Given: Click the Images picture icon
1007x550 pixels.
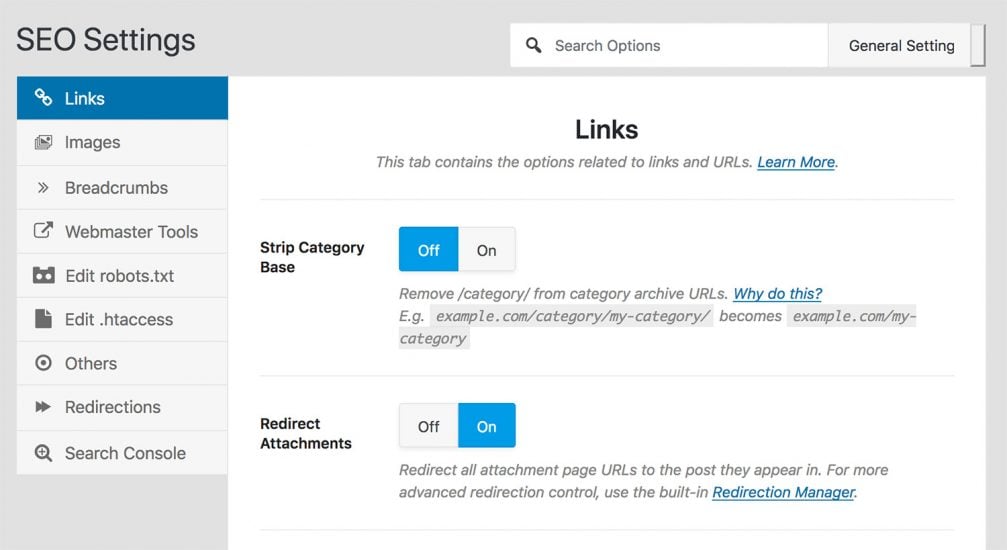Looking at the screenshot, I should pyautogui.click(x=43, y=142).
